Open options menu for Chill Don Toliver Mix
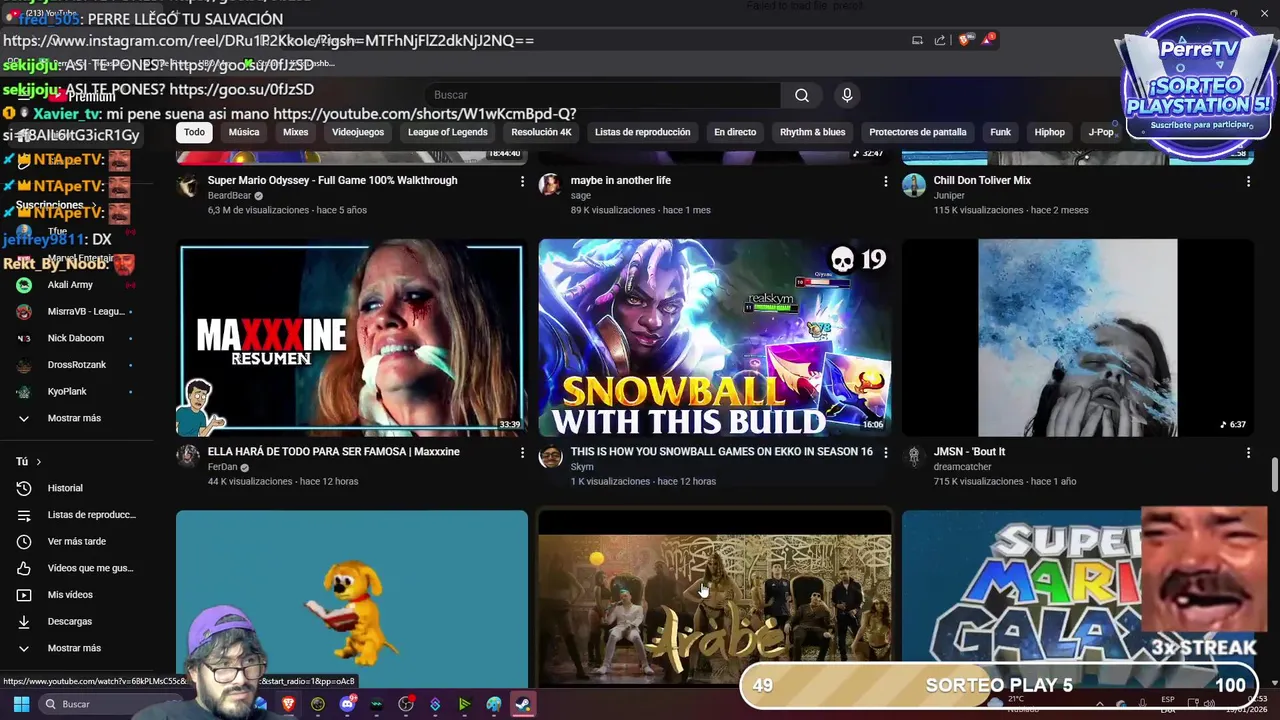Viewport: 1280px width, 720px height. coord(1248,181)
